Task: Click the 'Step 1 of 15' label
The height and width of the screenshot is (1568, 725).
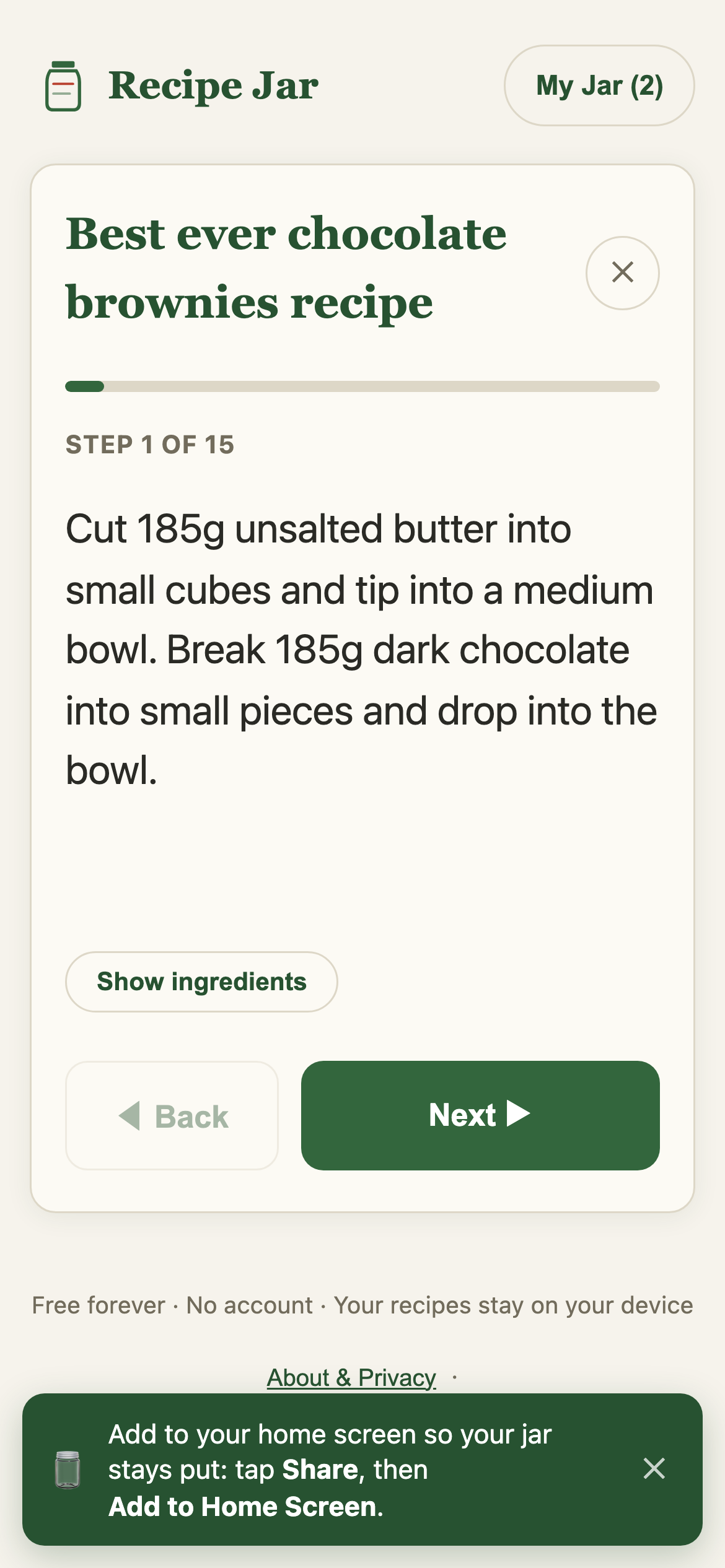Action: tap(150, 445)
